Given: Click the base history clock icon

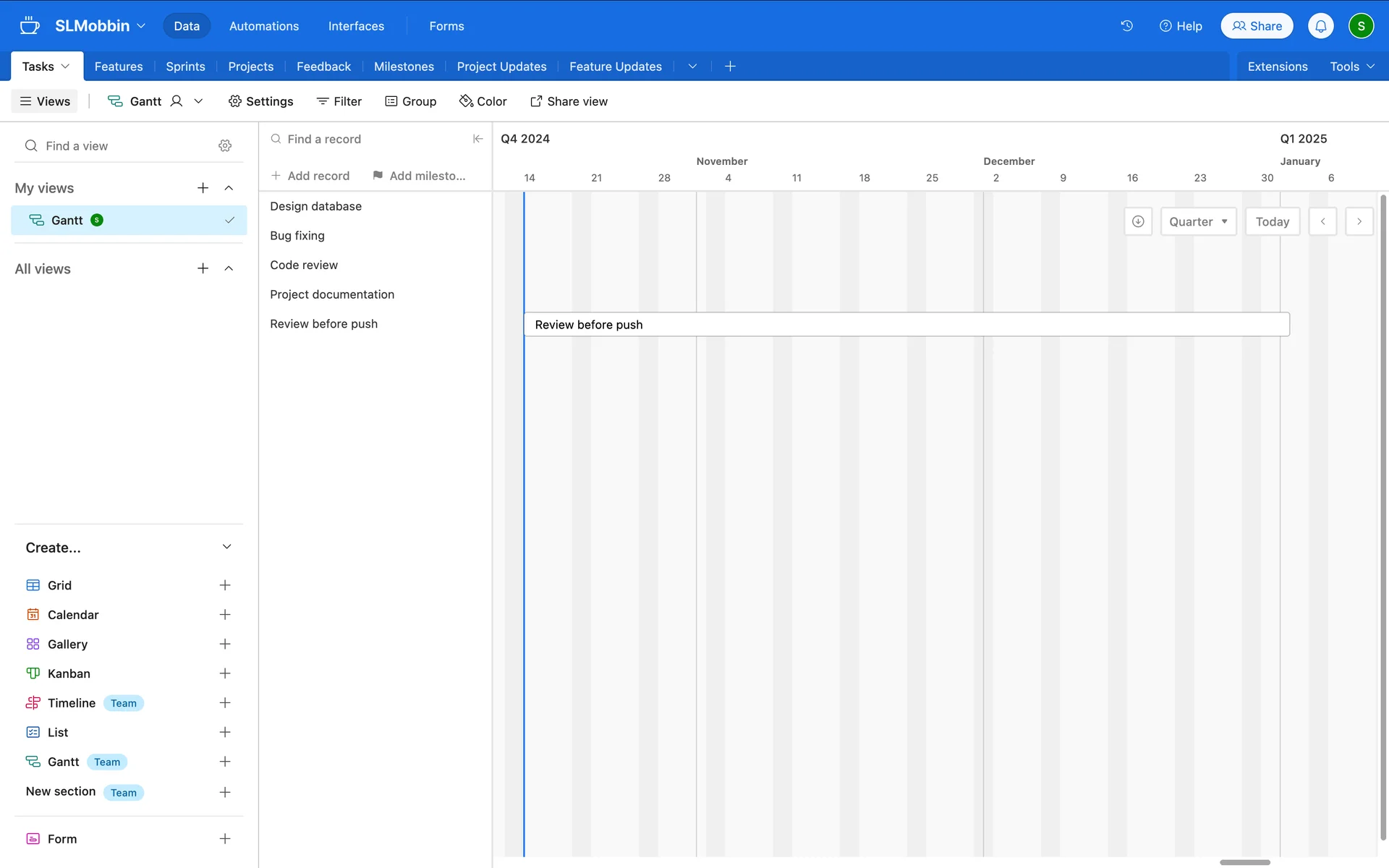Looking at the screenshot, I should coord(1126,26).
